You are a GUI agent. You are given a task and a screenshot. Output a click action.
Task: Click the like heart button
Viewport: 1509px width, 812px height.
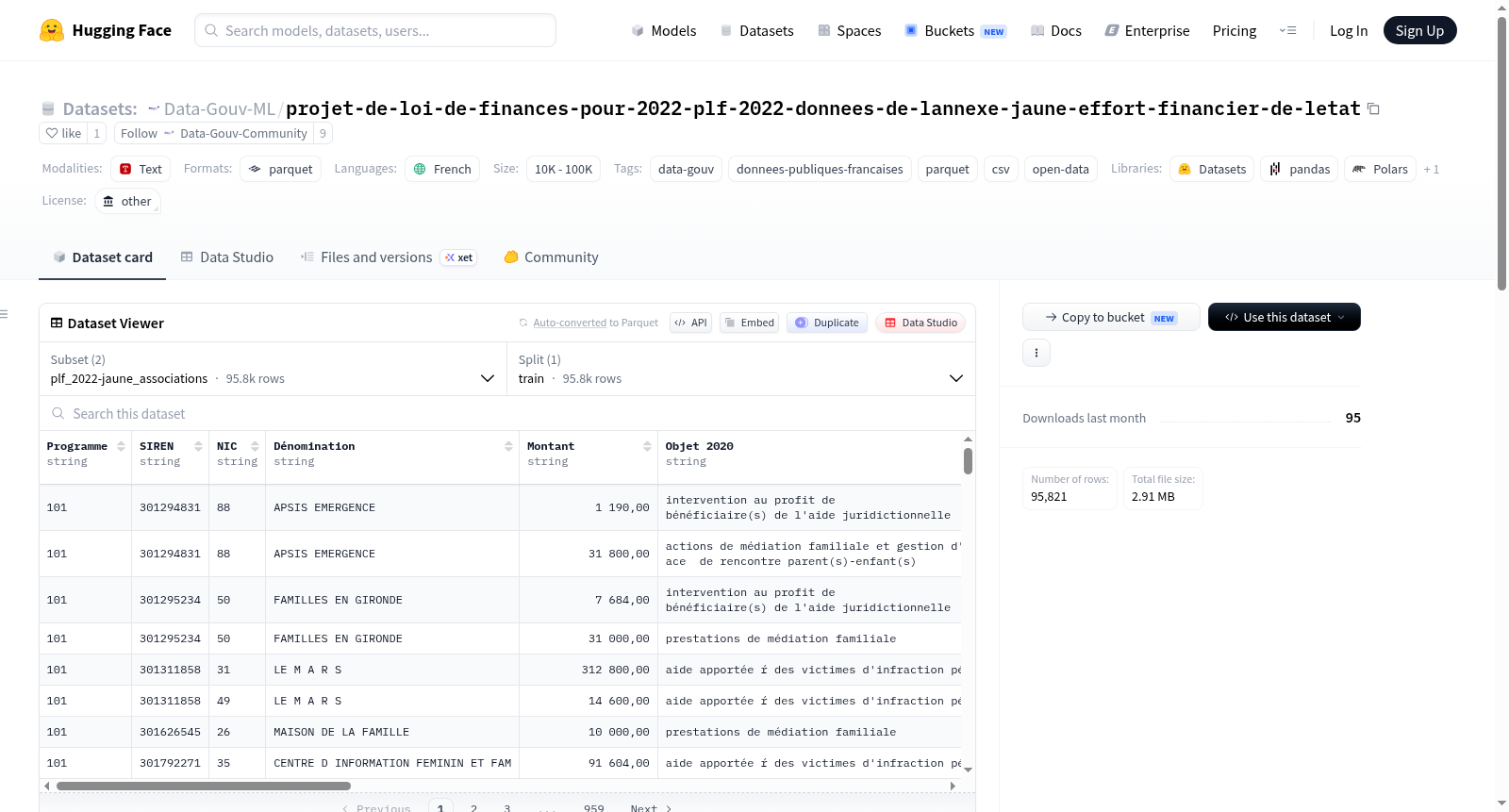(63, 133)
